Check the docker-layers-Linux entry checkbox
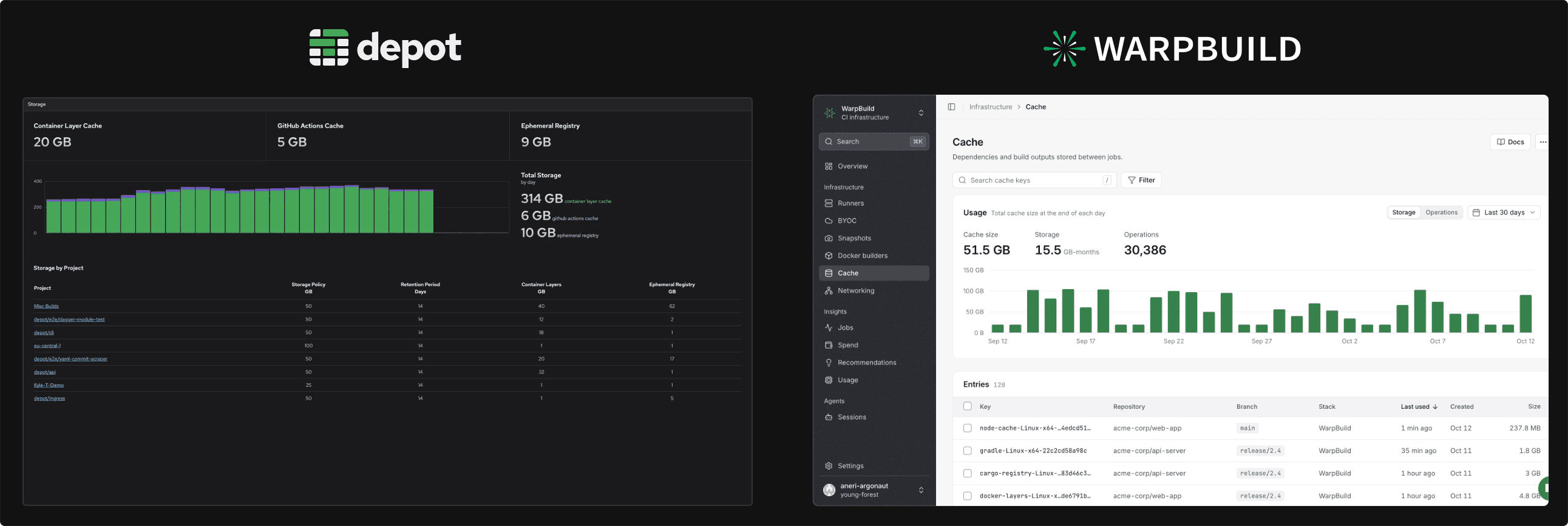This screenshot has height=526, width=1568. pyautogui.click(x=967, y=496)
